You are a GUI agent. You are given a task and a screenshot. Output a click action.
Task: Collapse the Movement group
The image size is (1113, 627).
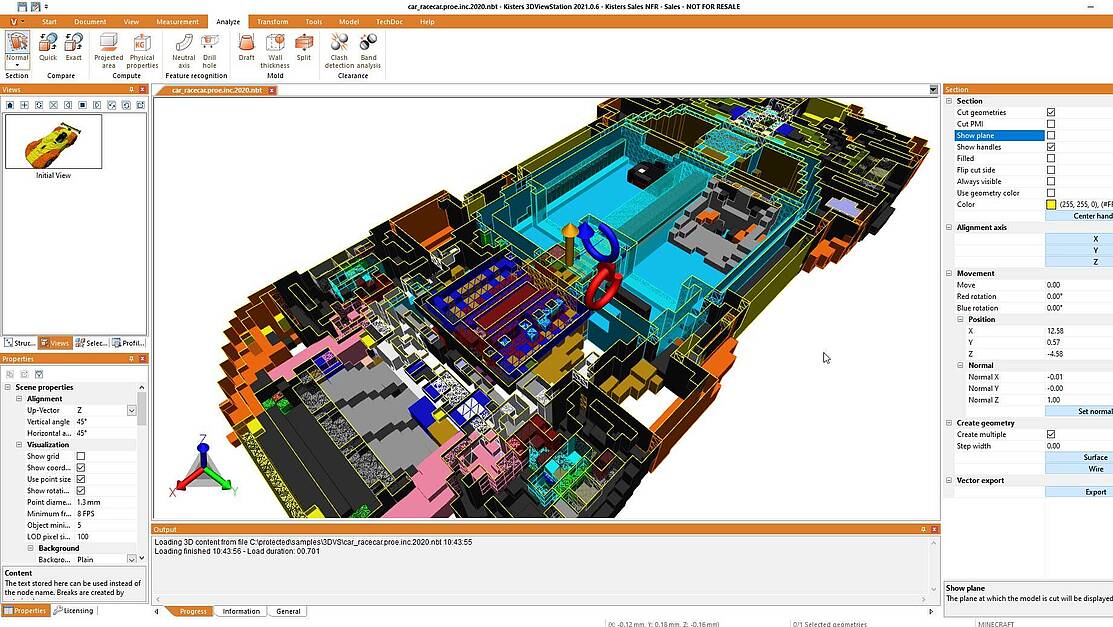point(949,273)
